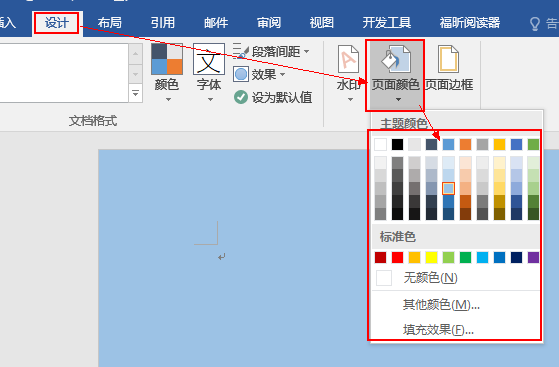
Task: Click the lightbulb tell-me icon
Action: coord(535,24)
